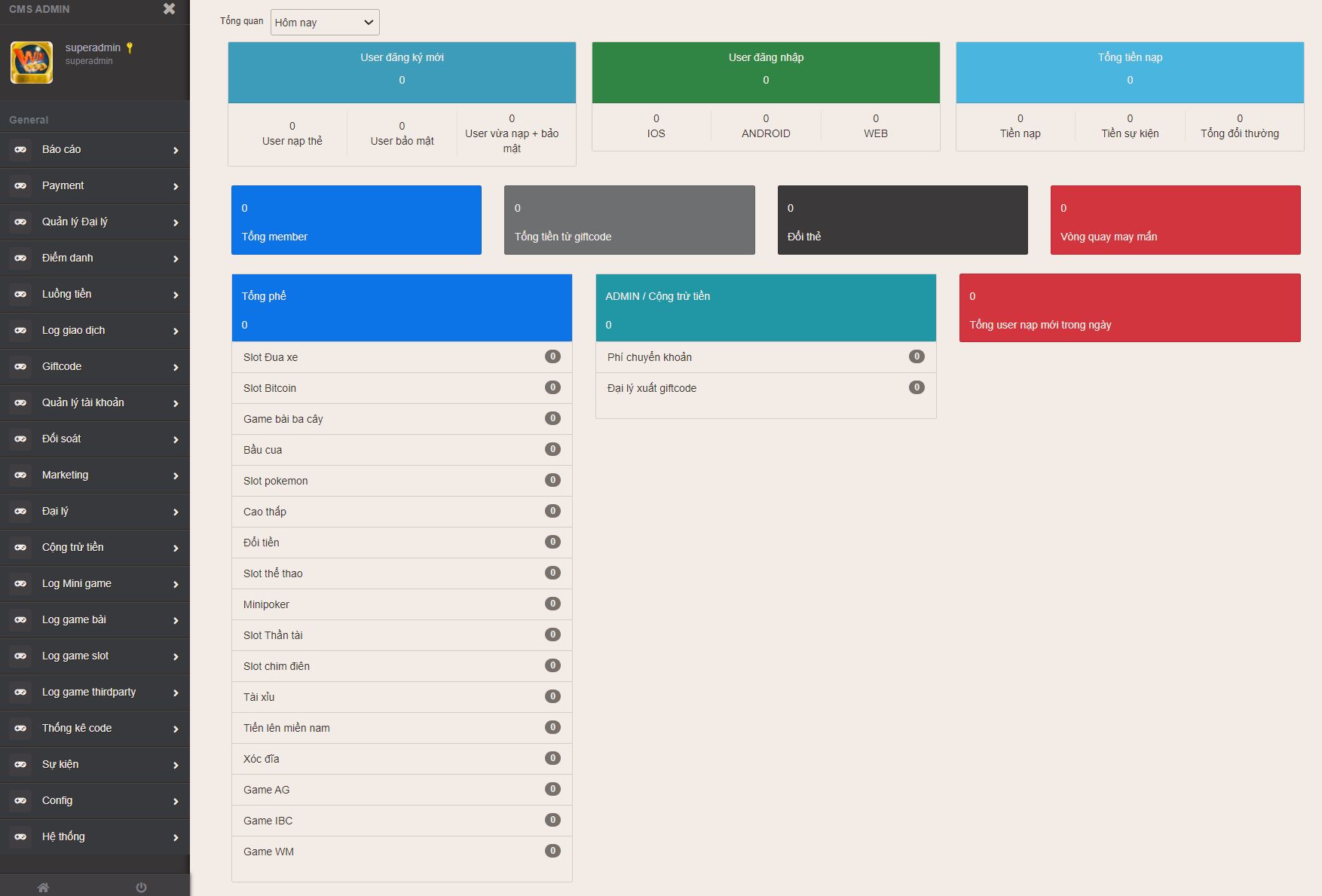Expand the Giftcode chevron
This screenshot has width=1322, height=896.
(x=176, y=368)
